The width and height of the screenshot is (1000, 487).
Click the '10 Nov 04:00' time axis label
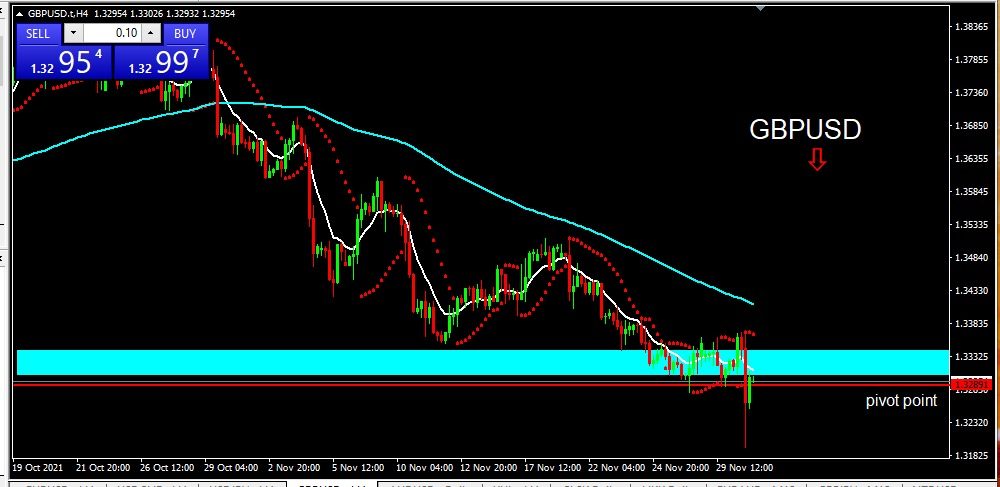point(424,468)
